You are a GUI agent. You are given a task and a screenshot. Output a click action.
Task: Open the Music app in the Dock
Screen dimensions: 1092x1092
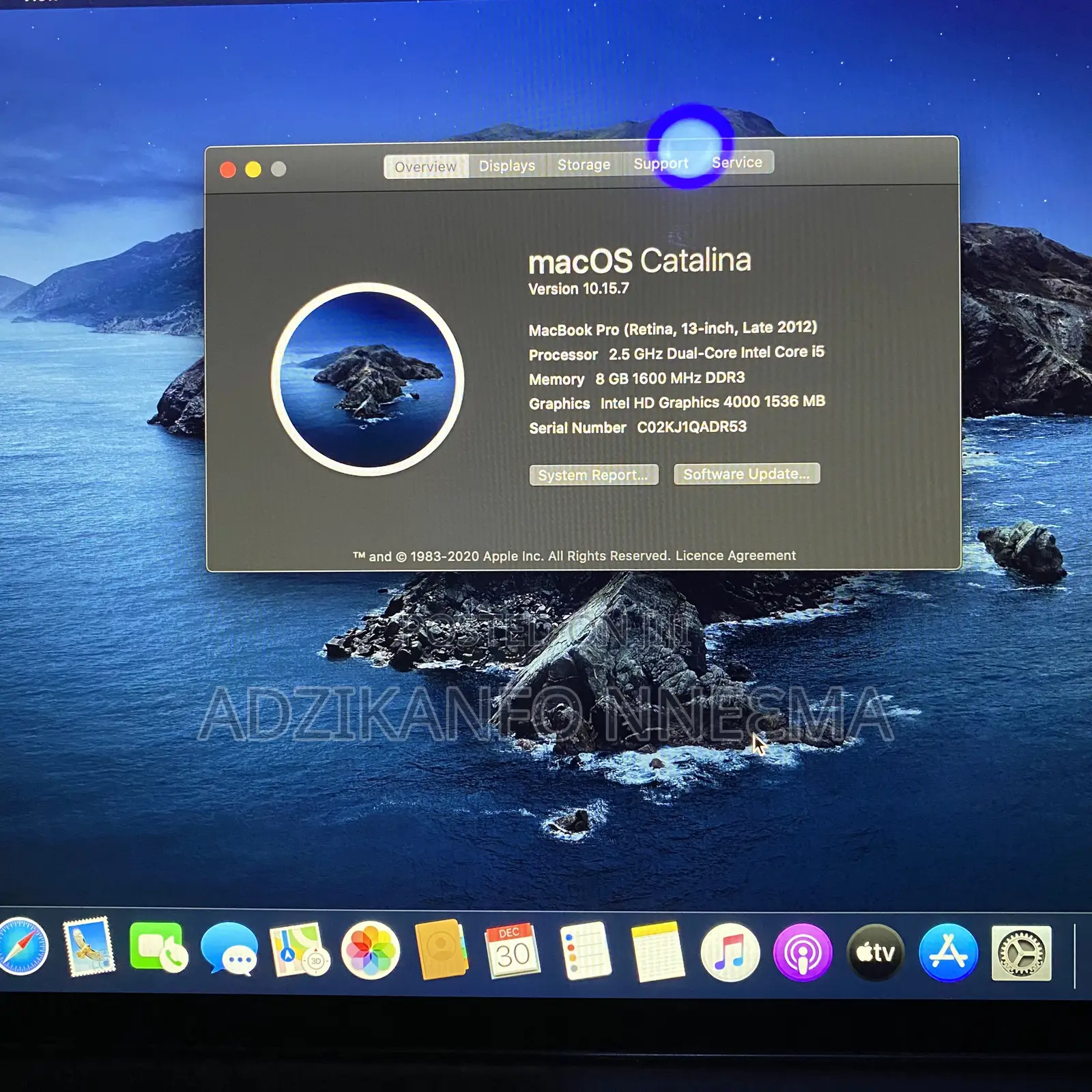coord(730,952)
